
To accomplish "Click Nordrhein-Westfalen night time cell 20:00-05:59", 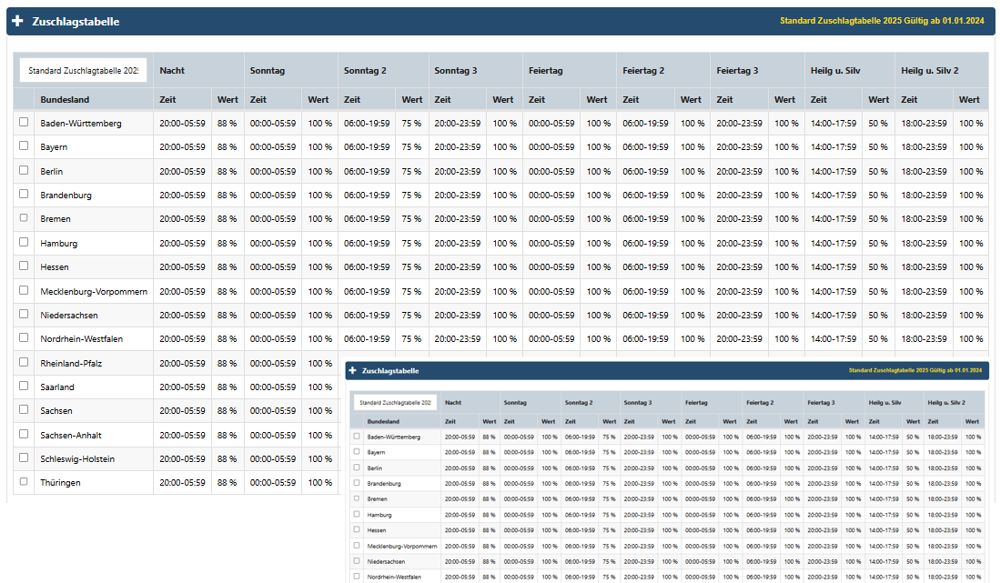I will point(182,339).
